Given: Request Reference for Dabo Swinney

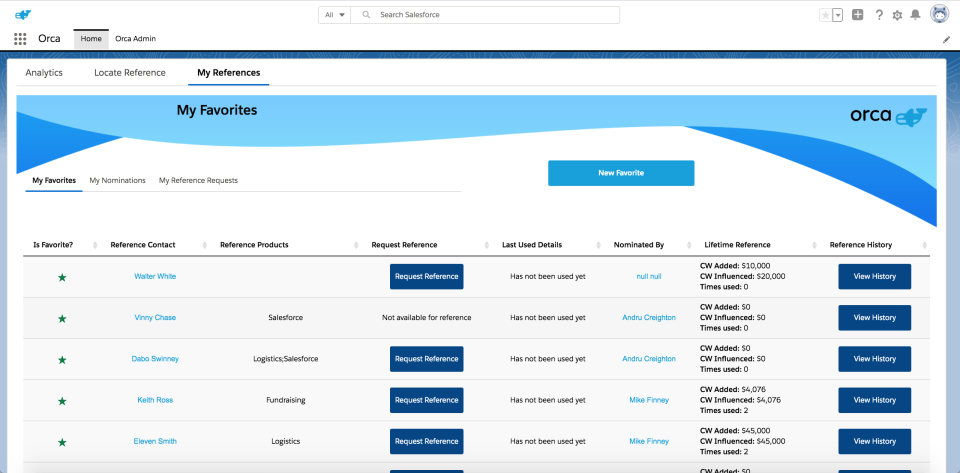Looking at the screenshot, I should [427, 359].
